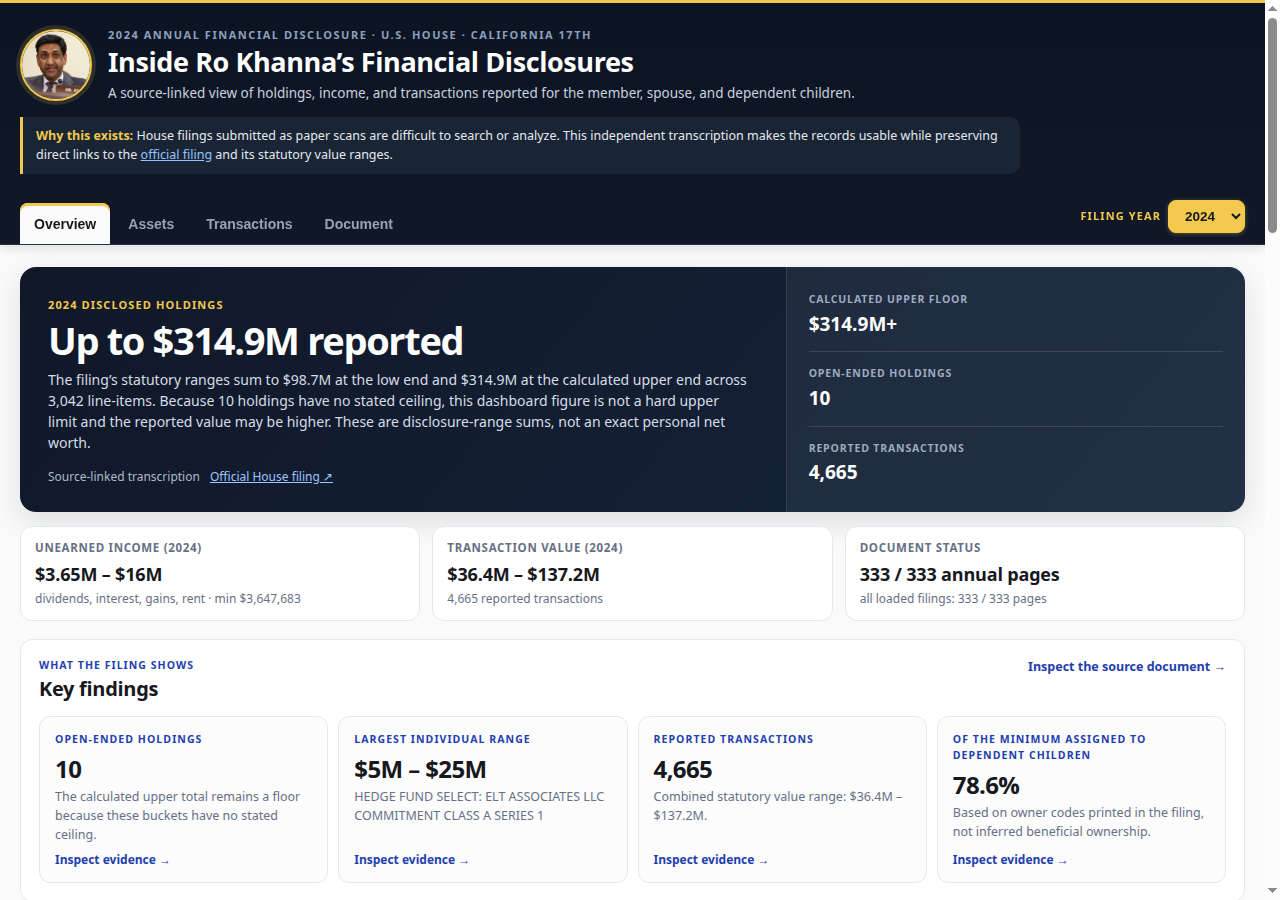Inspect evidence for Open-Ended Holdings card
Viewport: 1280px width, 900px height.
112,860
